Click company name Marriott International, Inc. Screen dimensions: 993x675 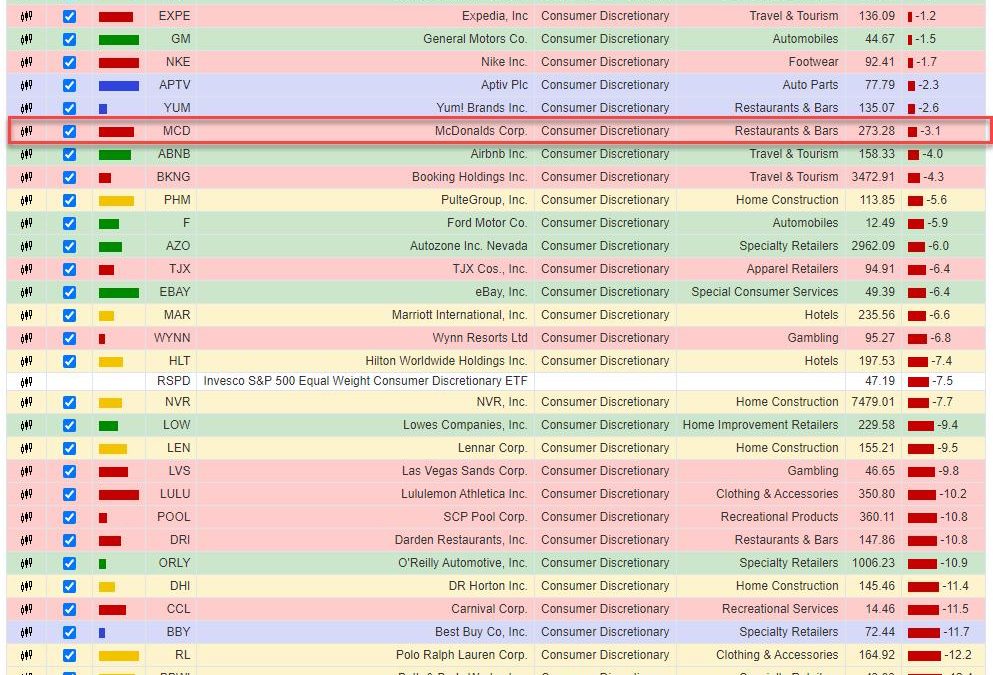point(459,315)
